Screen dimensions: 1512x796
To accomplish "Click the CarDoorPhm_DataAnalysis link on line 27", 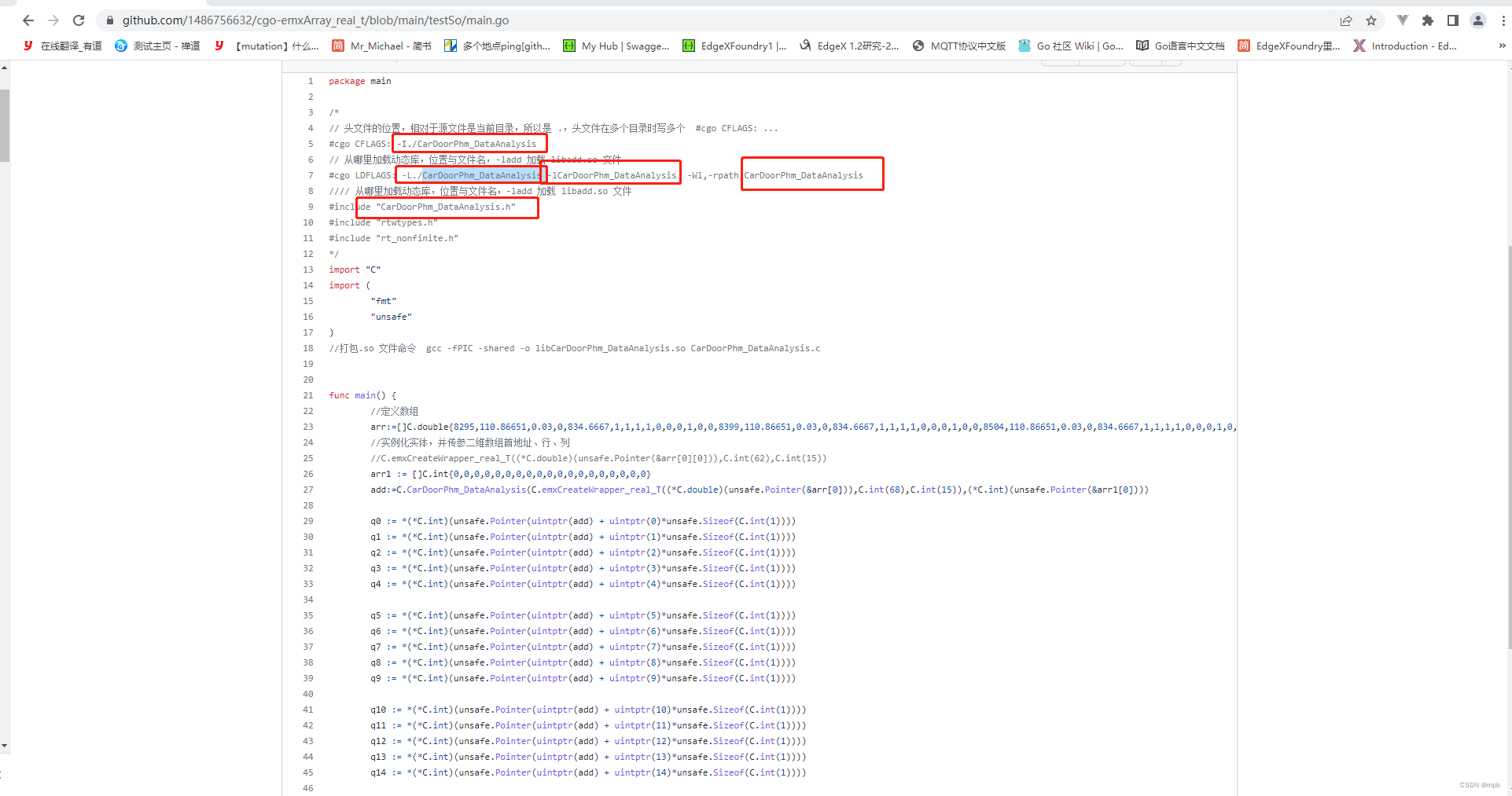I will click(x=466, y=489).
